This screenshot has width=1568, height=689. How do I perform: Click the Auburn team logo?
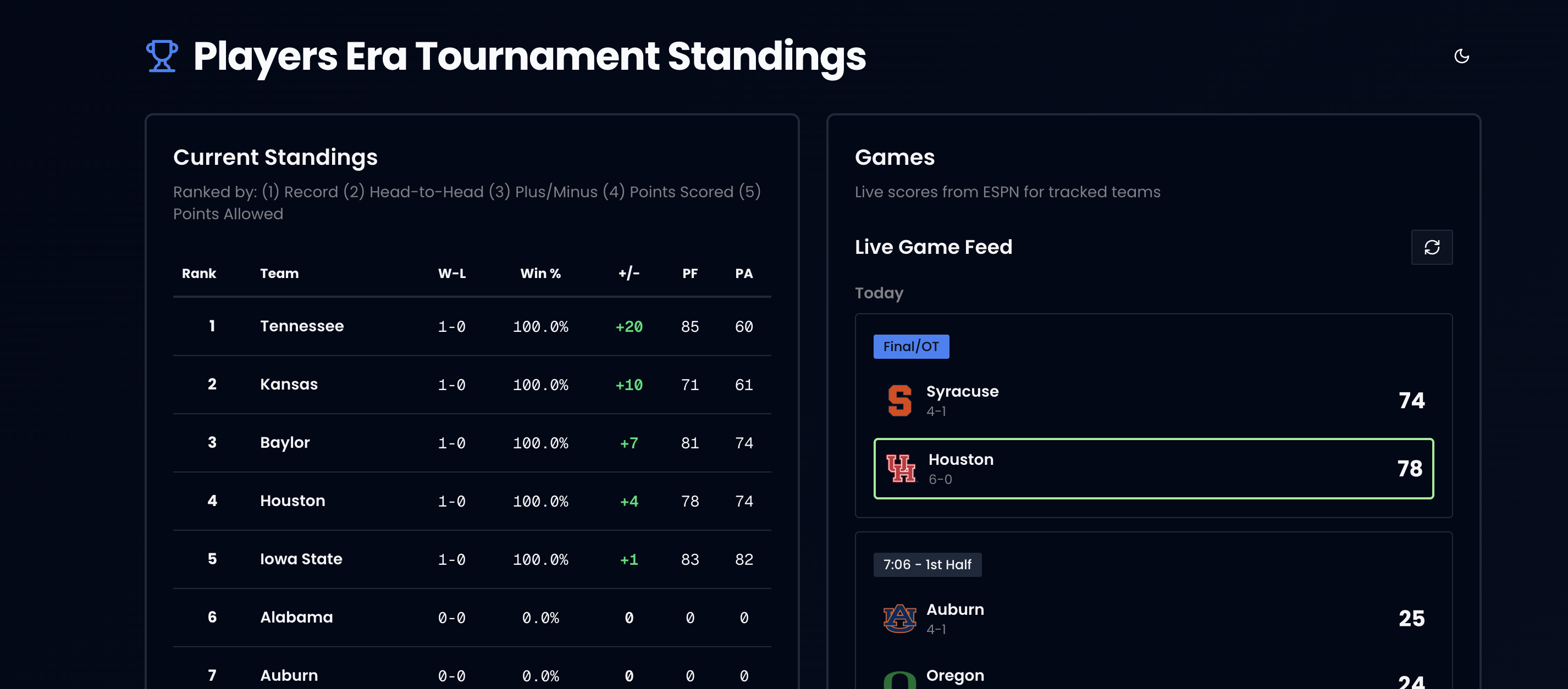(x=899, y=619)
